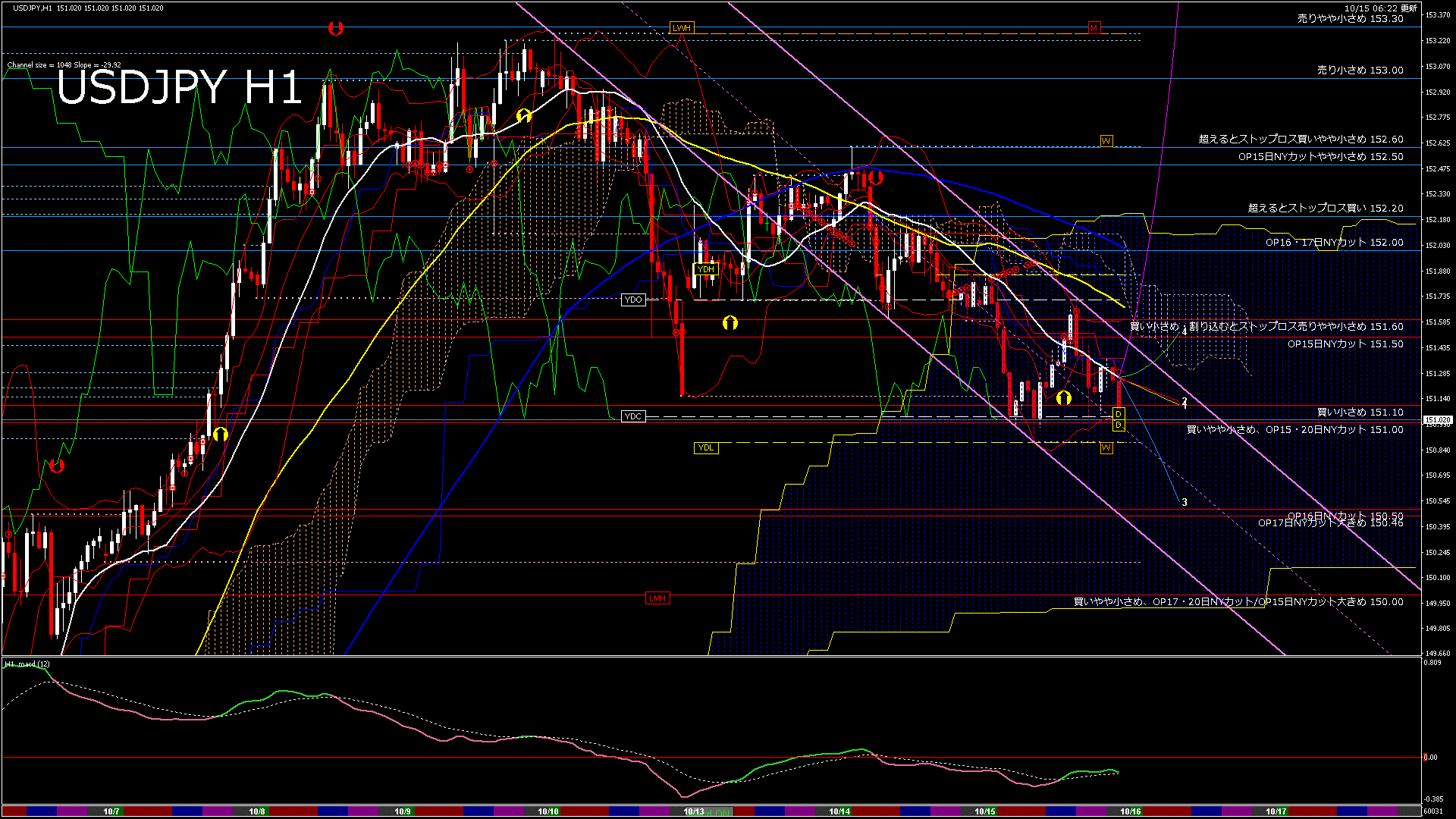The image size is (1456, 819).
Task: Click yellow up-arrow signal near 10/8 candles
Action: [x=221, y=435]
